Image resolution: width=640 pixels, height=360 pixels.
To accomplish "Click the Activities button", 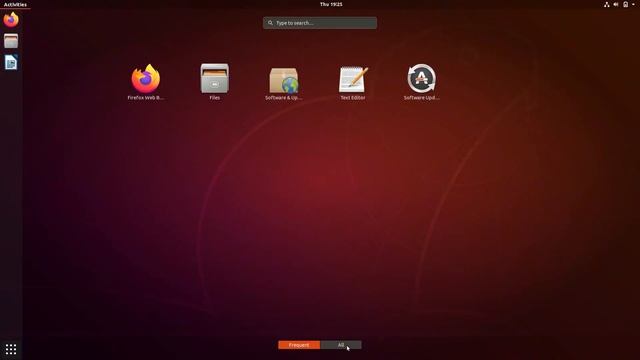I will (15, 4).
